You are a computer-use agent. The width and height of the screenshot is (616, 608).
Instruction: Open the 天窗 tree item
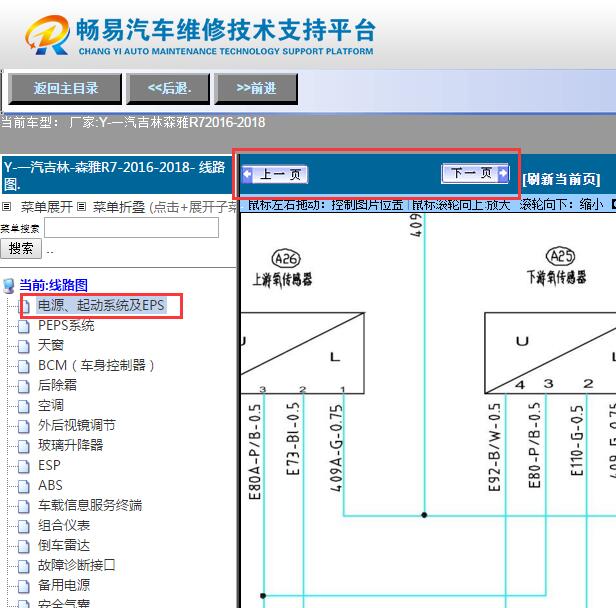point(51,345)
